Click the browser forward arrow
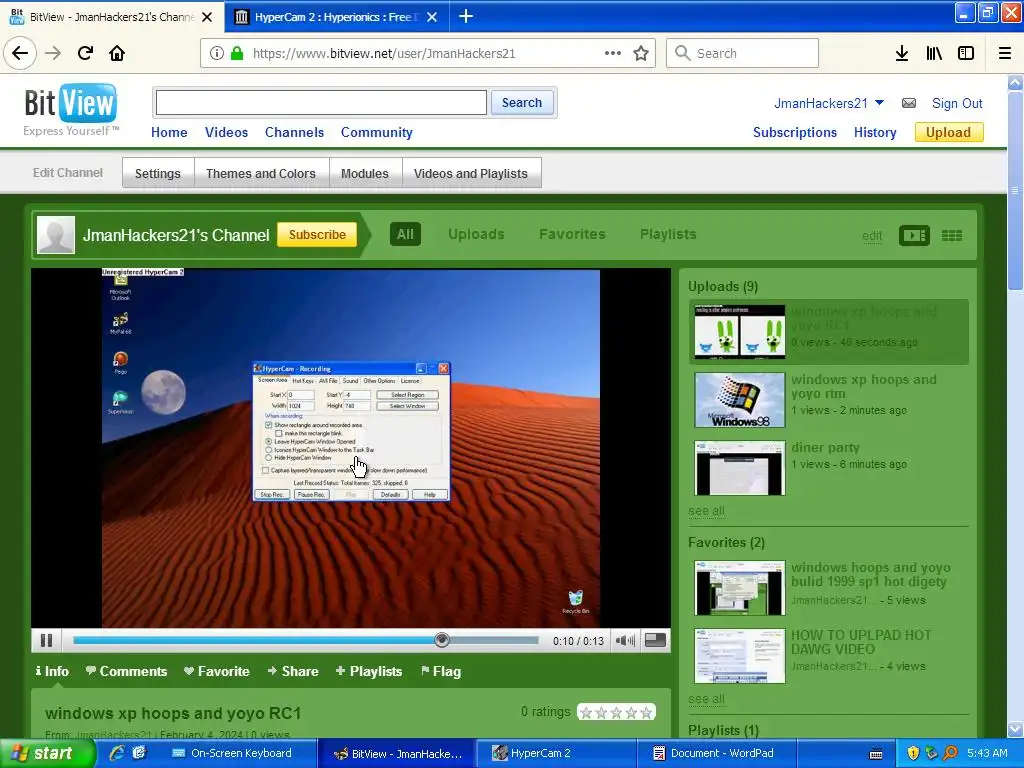The image size is (1024, 768). coord(53,53)
